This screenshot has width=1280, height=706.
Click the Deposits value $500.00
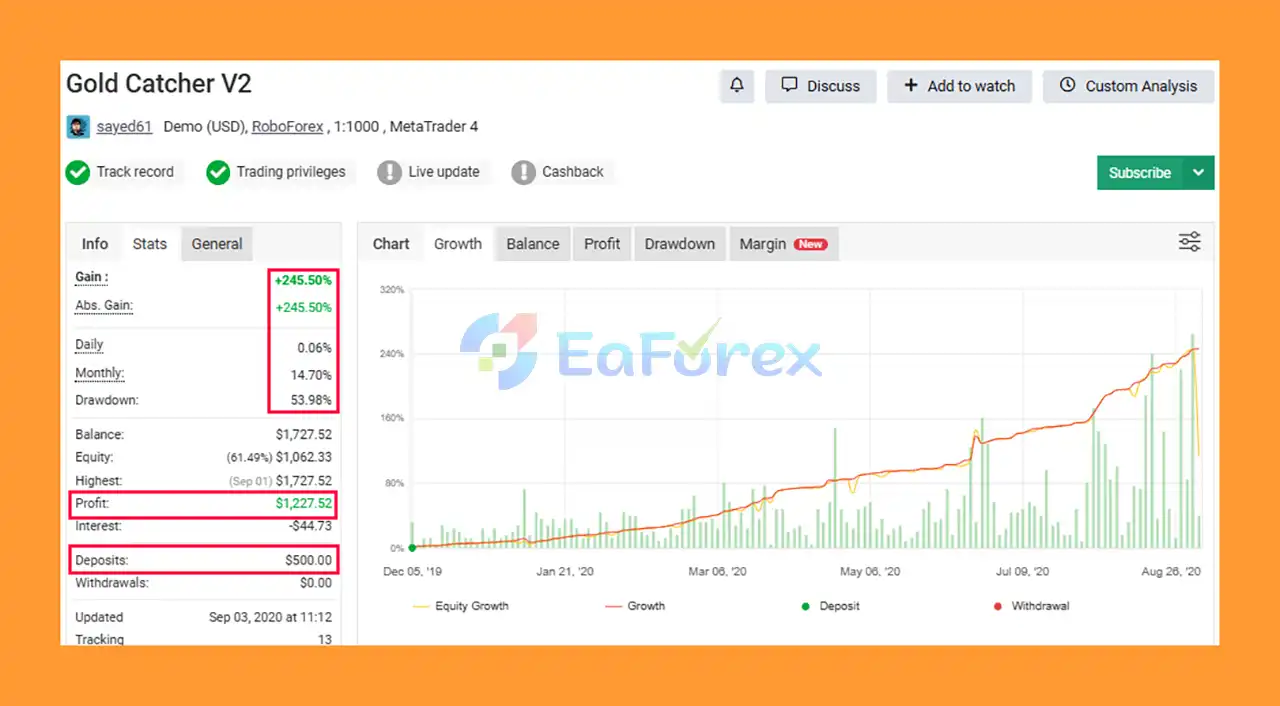tap(308, 561)
